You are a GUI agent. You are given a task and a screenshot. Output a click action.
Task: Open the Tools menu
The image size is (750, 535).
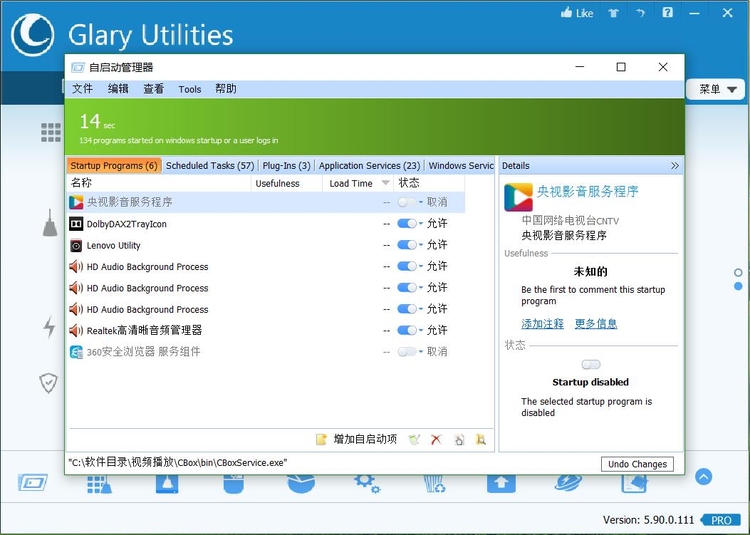click(190, 89)
